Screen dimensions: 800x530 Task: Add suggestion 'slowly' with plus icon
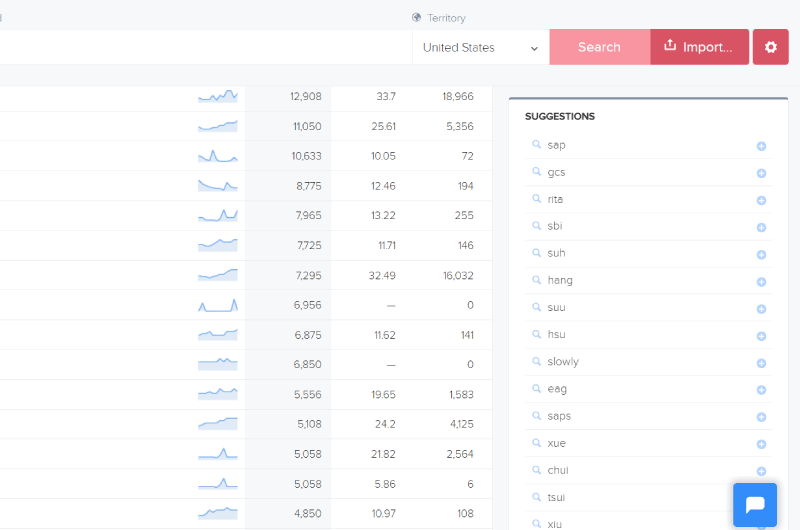tap(761, 363)
